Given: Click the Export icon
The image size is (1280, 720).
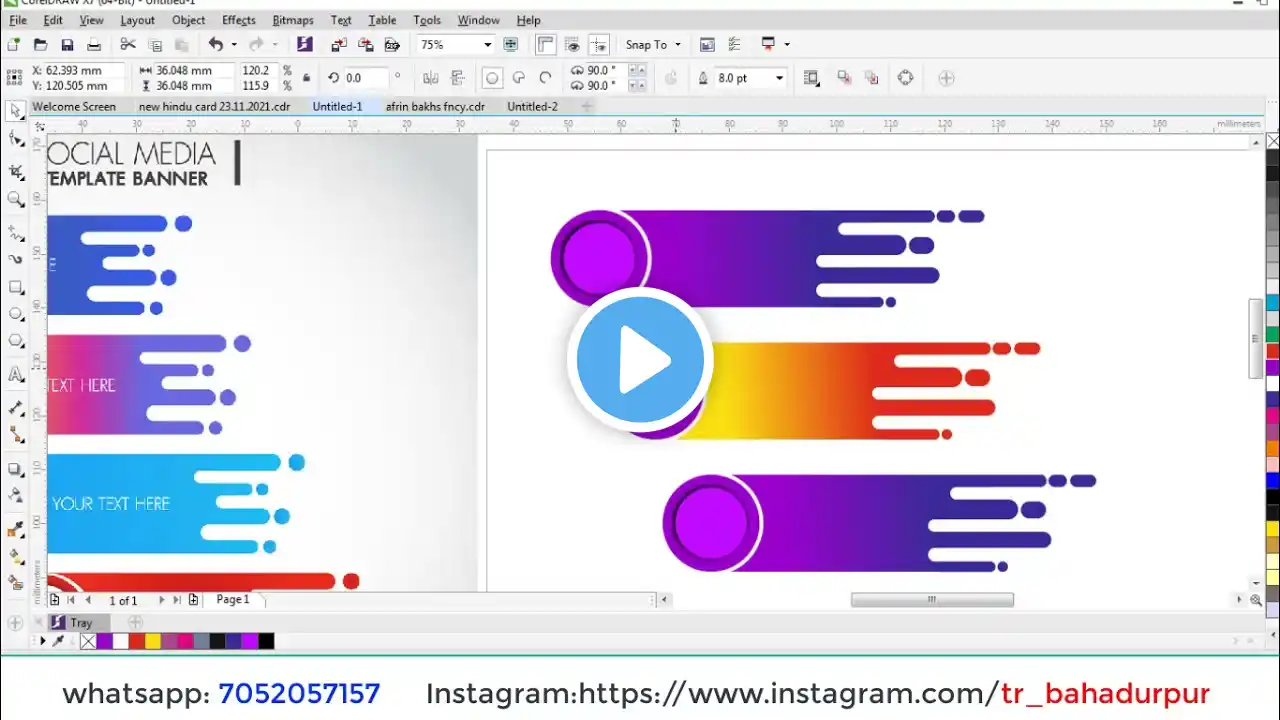Looking at the screenshot, I should coord(366,44).
